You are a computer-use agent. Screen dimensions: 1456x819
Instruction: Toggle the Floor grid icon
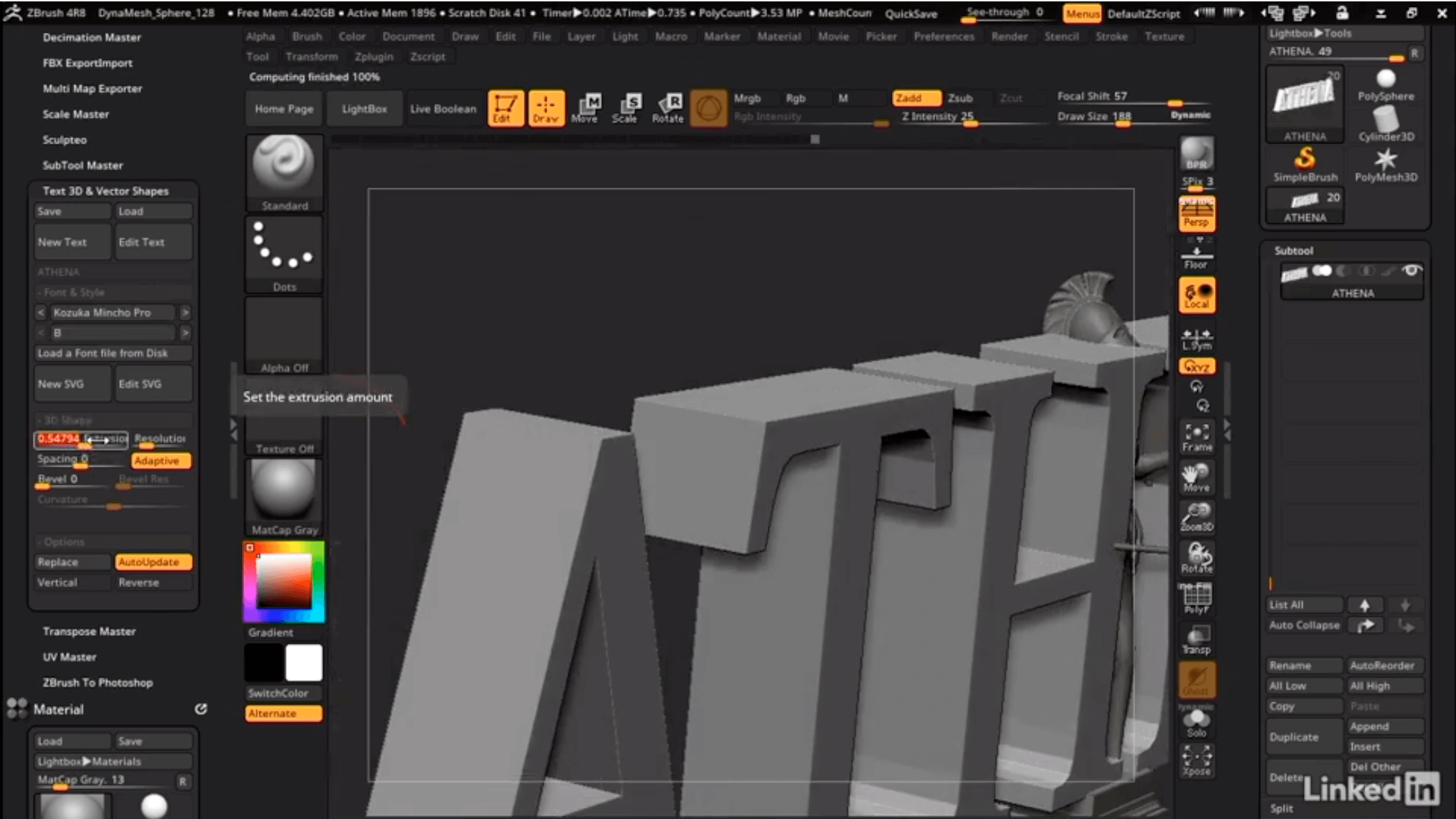coord(1197,255)
